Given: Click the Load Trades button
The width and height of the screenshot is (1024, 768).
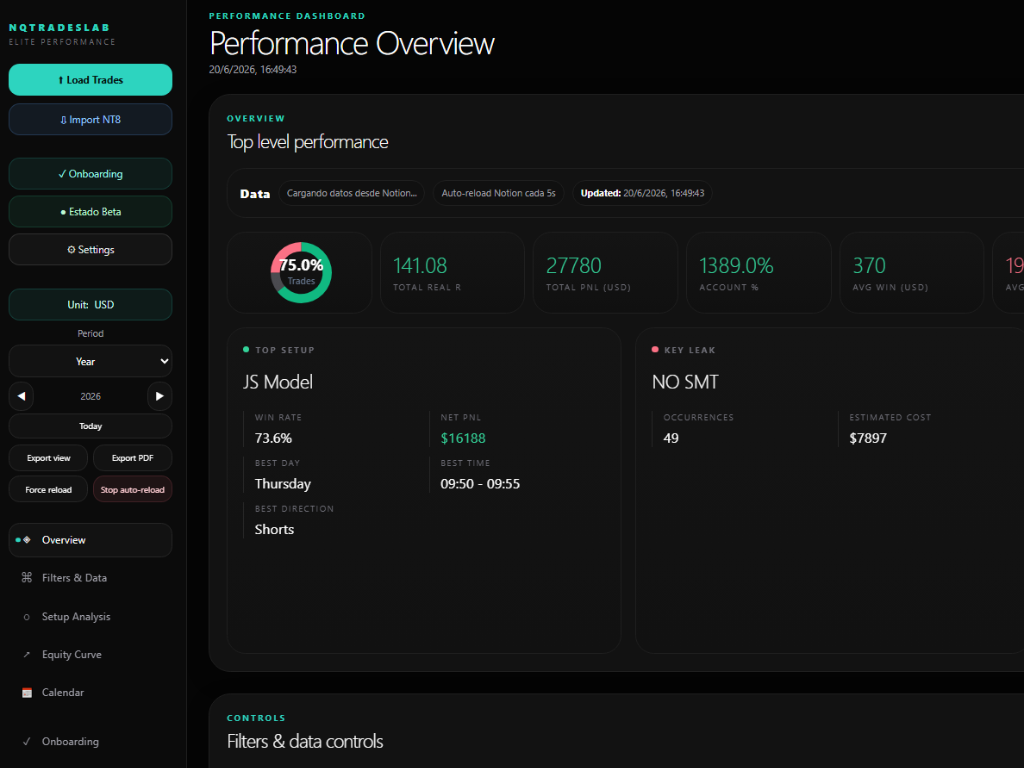Looking at the screenshot, I should tap(90, 80).
